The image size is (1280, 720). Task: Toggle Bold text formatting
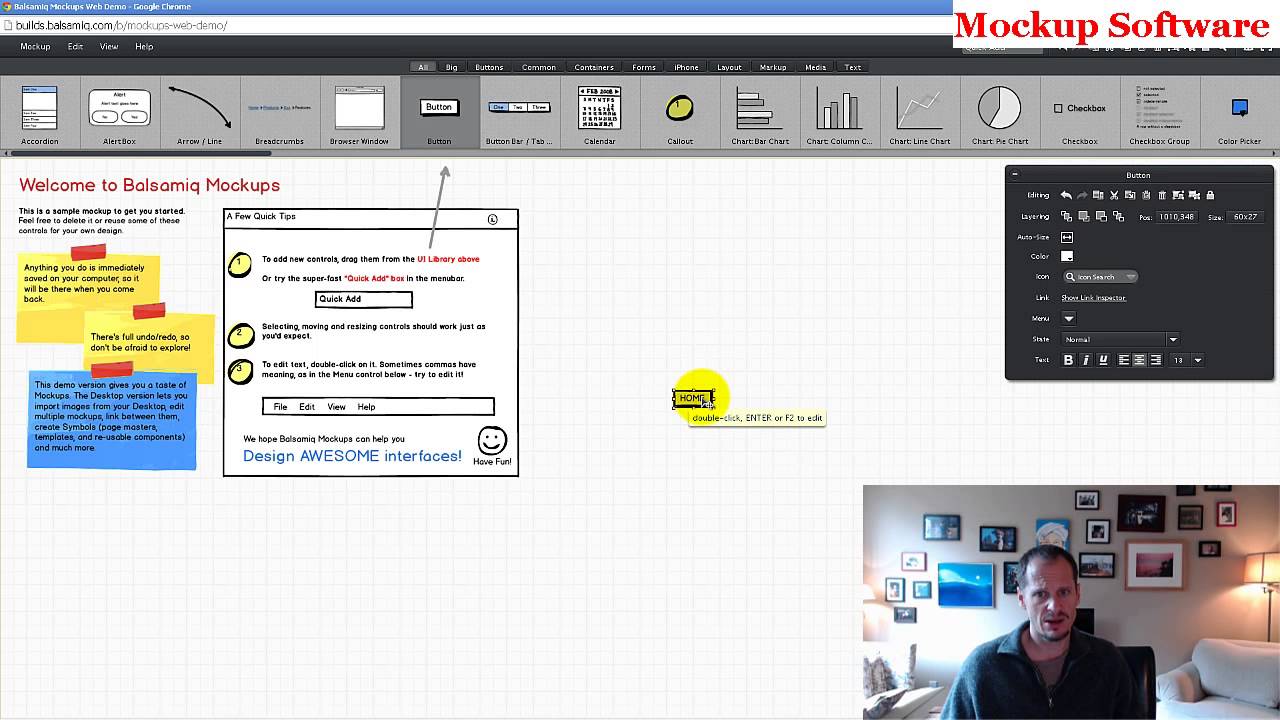pos(1068,360)
